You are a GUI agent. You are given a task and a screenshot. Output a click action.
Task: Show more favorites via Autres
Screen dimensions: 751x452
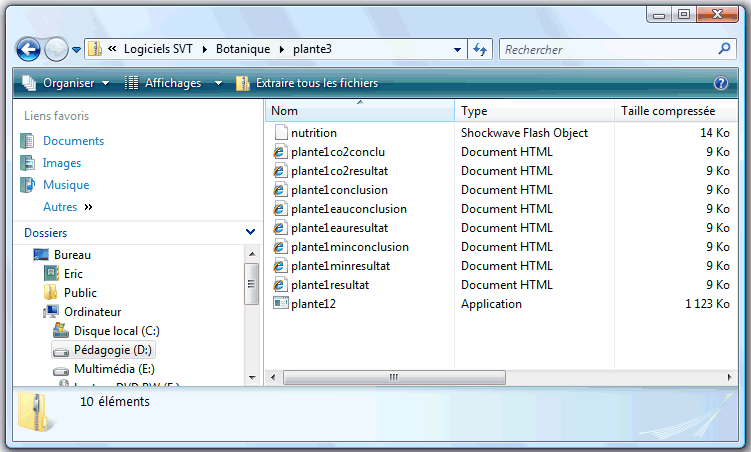click(68, 207)
